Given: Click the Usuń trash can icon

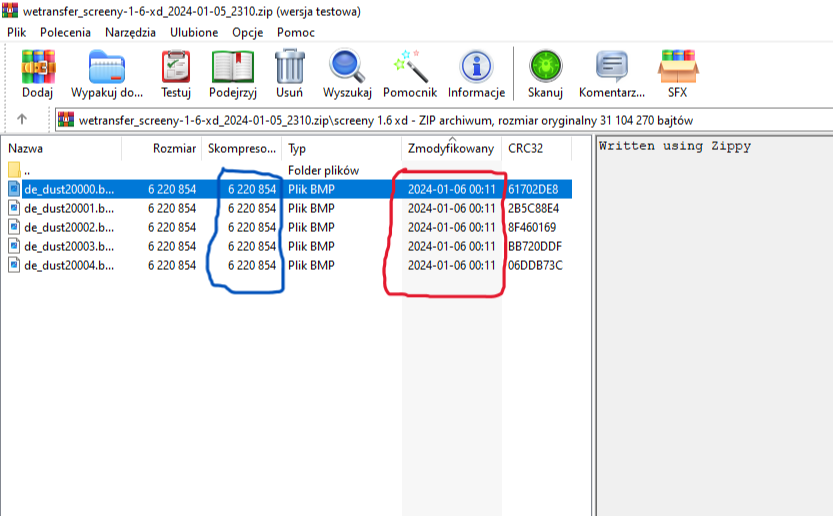Looking at the screenshot, I should pyautogui.click(x=289, y=67).
